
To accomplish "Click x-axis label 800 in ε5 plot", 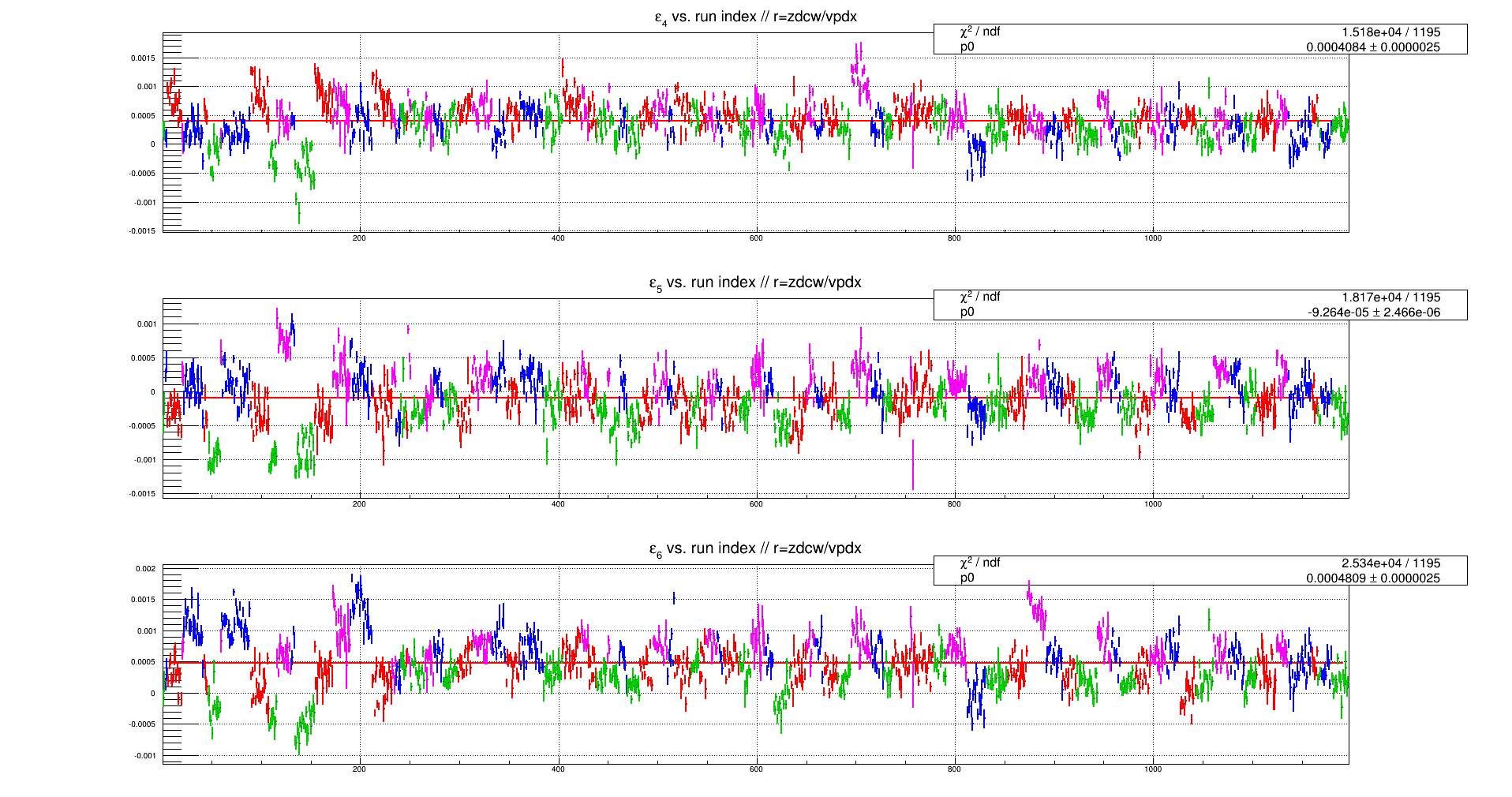I will click(x=954, y=504).
